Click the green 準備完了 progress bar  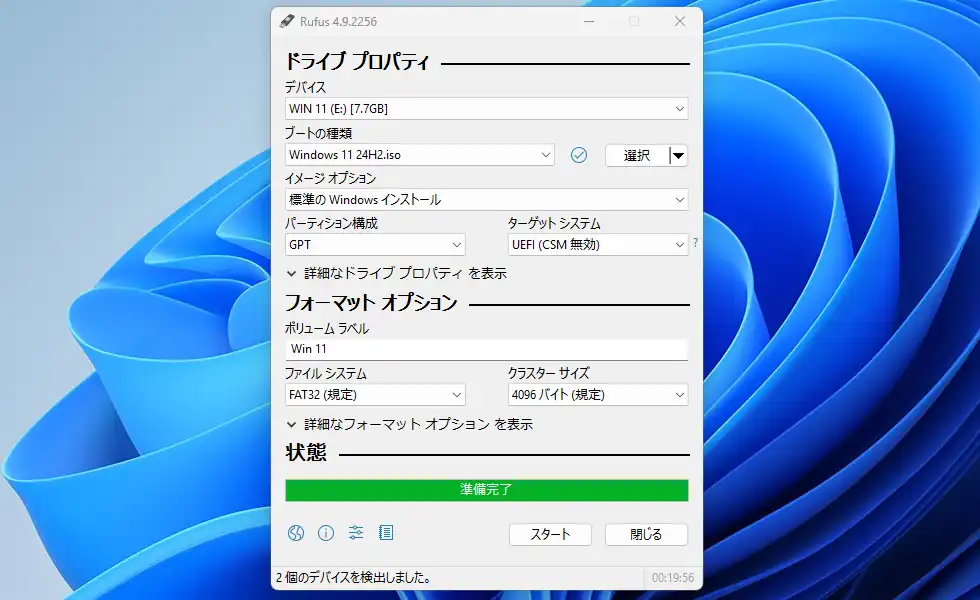point(487,490)
